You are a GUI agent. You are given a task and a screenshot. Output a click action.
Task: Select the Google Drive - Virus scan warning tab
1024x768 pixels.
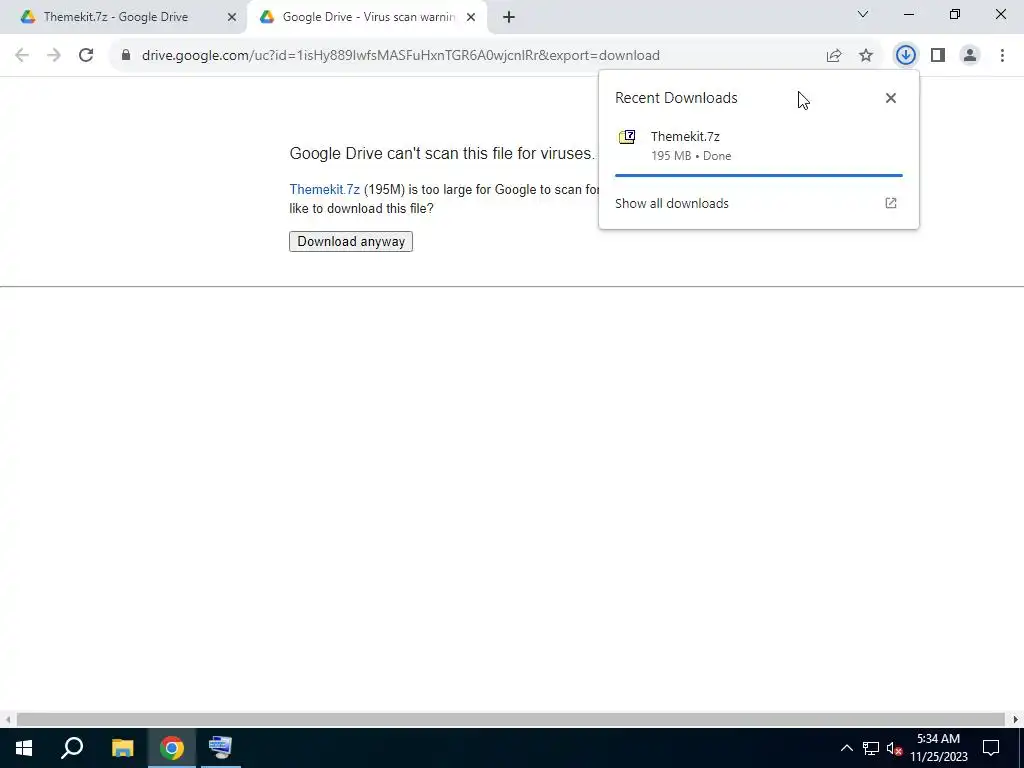coord(366,17)
